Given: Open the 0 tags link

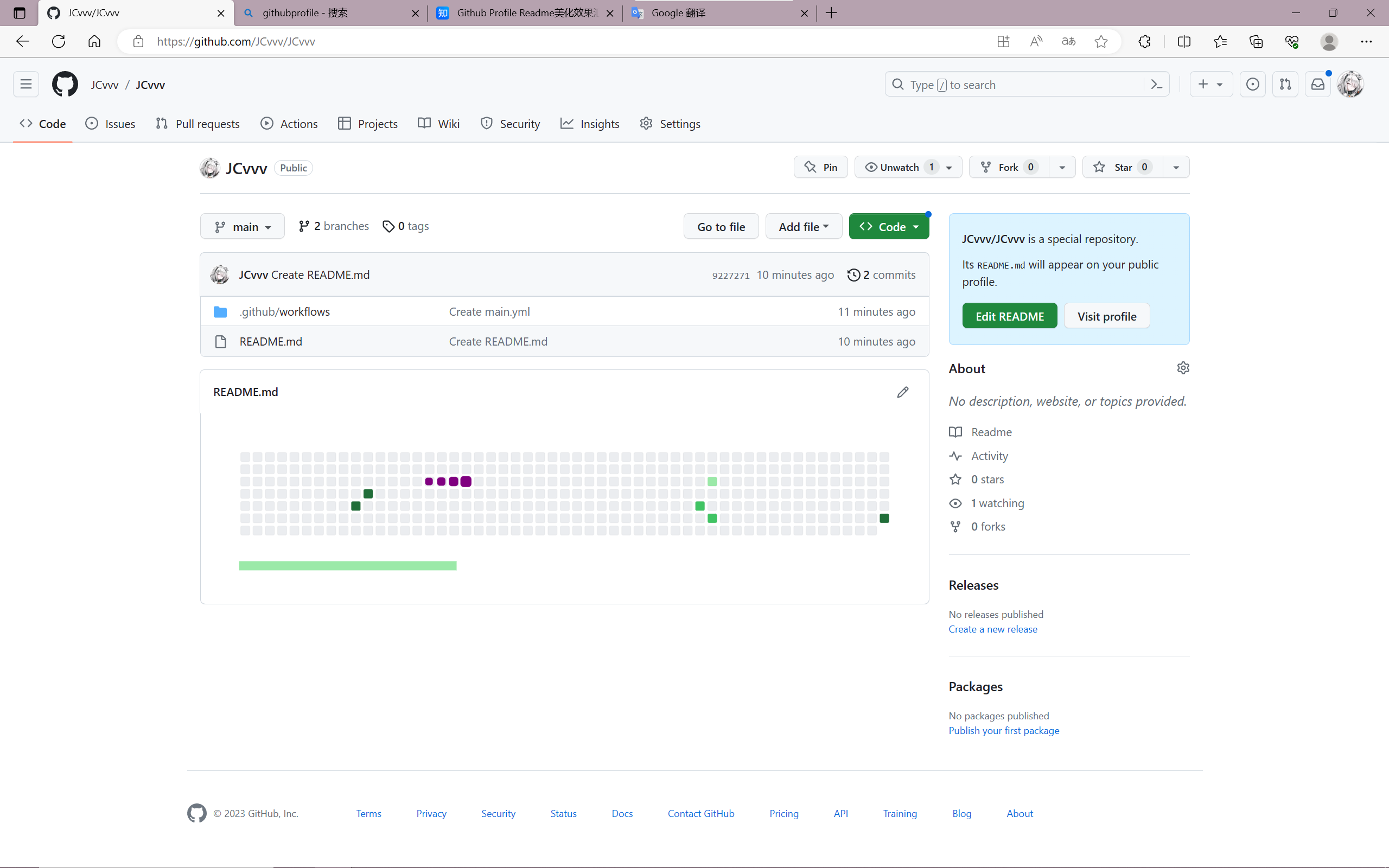Looking at the screenshot, I should [x=406, y=226].
